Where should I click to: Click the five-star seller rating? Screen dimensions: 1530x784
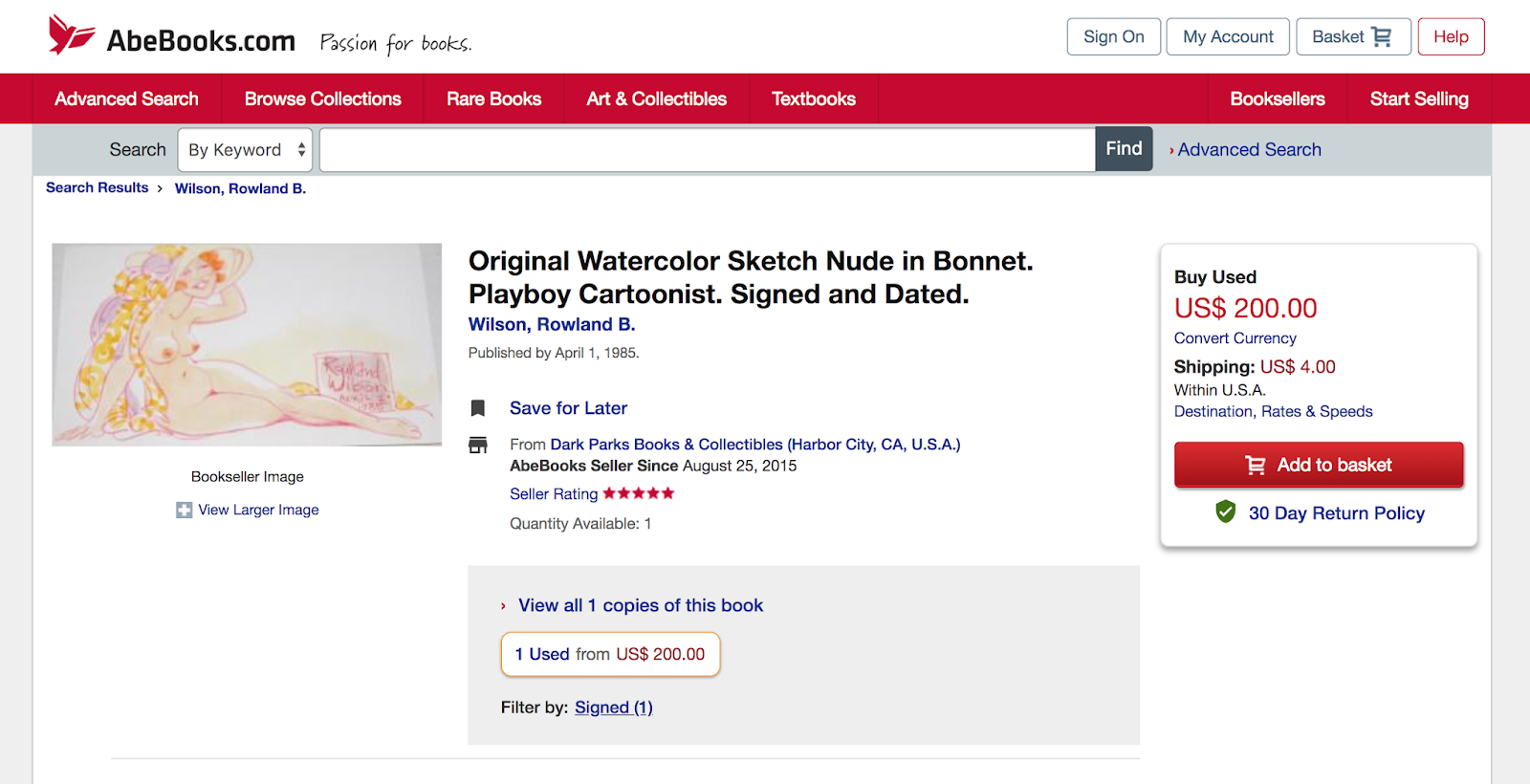click(638, 493)
